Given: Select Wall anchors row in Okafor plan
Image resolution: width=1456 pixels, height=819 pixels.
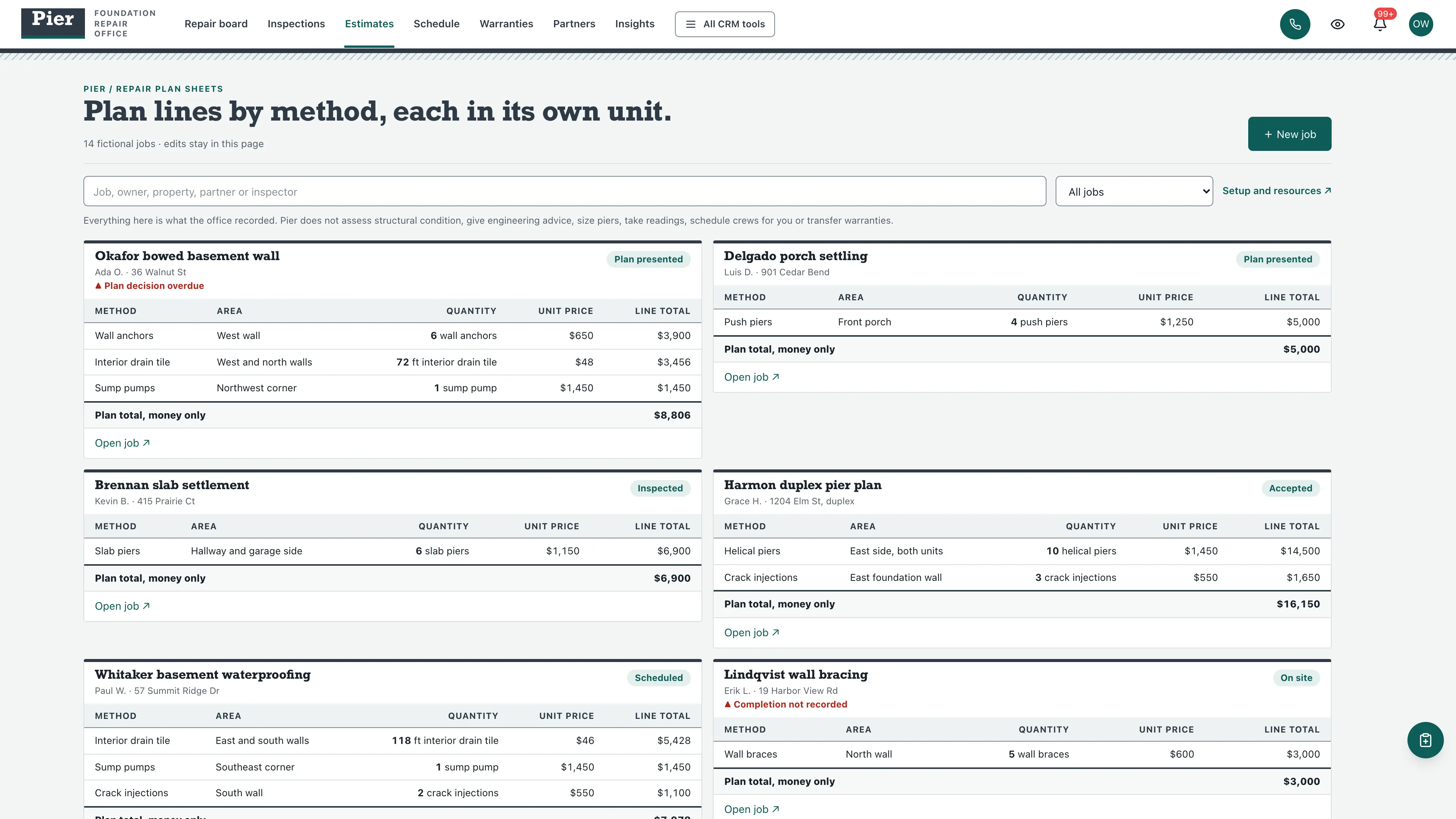Looking at the screenshot, I should (392, 336).
